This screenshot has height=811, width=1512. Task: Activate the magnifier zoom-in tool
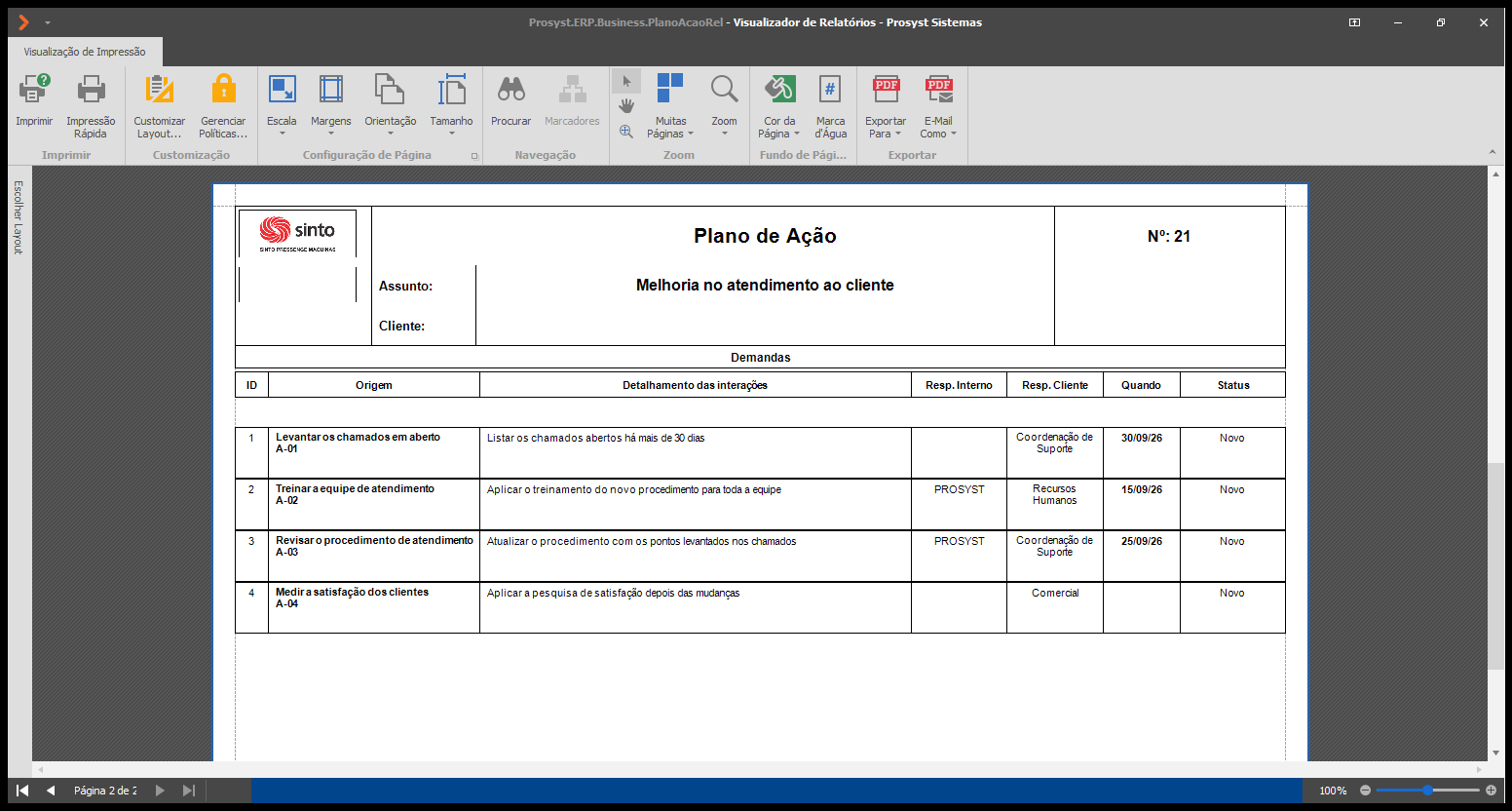pyautogui.click(x=626, y=132)
